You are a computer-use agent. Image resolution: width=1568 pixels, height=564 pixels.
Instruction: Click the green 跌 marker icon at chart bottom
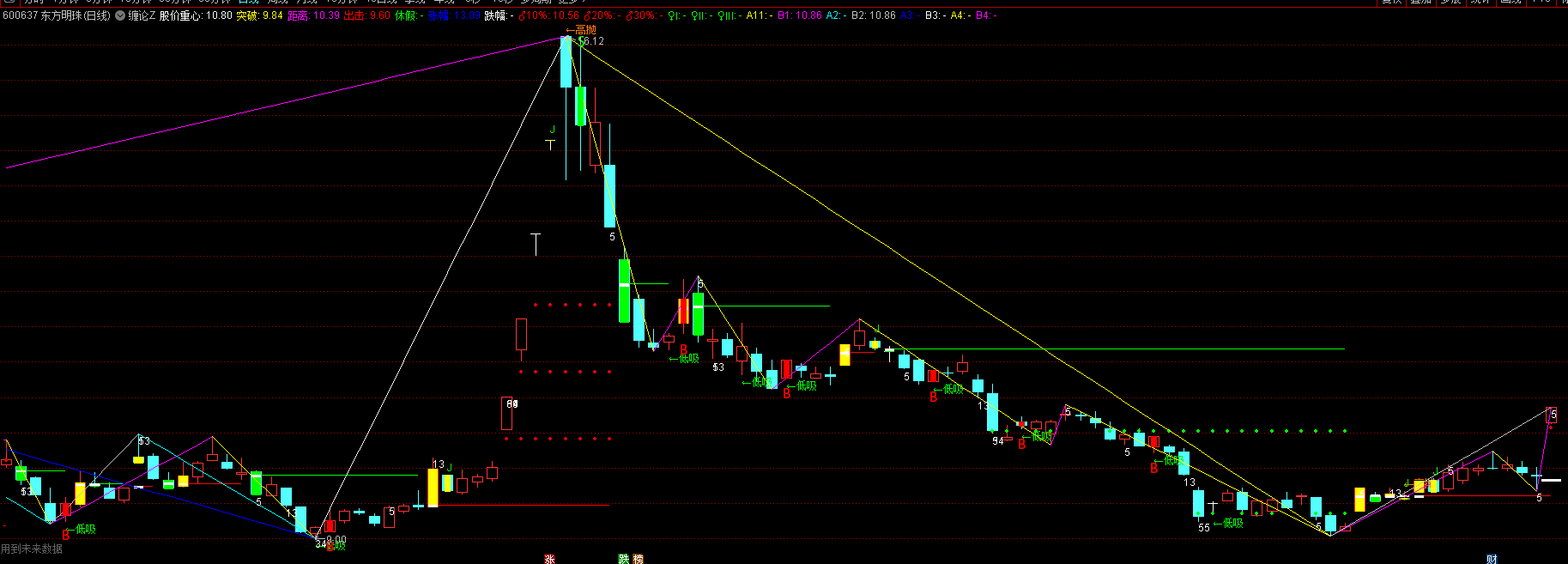point(624,559)
